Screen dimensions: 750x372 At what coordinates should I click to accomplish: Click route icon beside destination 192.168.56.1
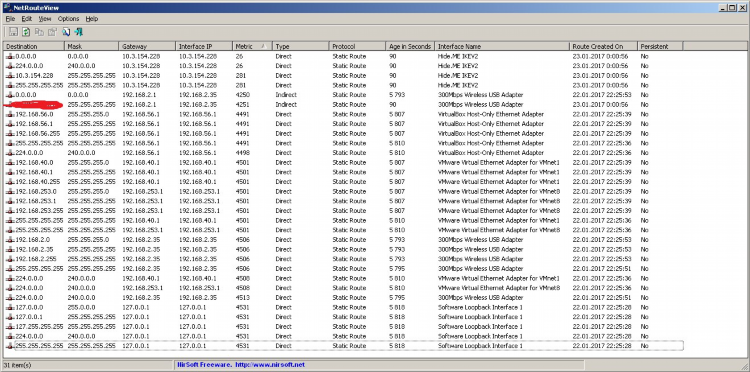tap(10, 124)
